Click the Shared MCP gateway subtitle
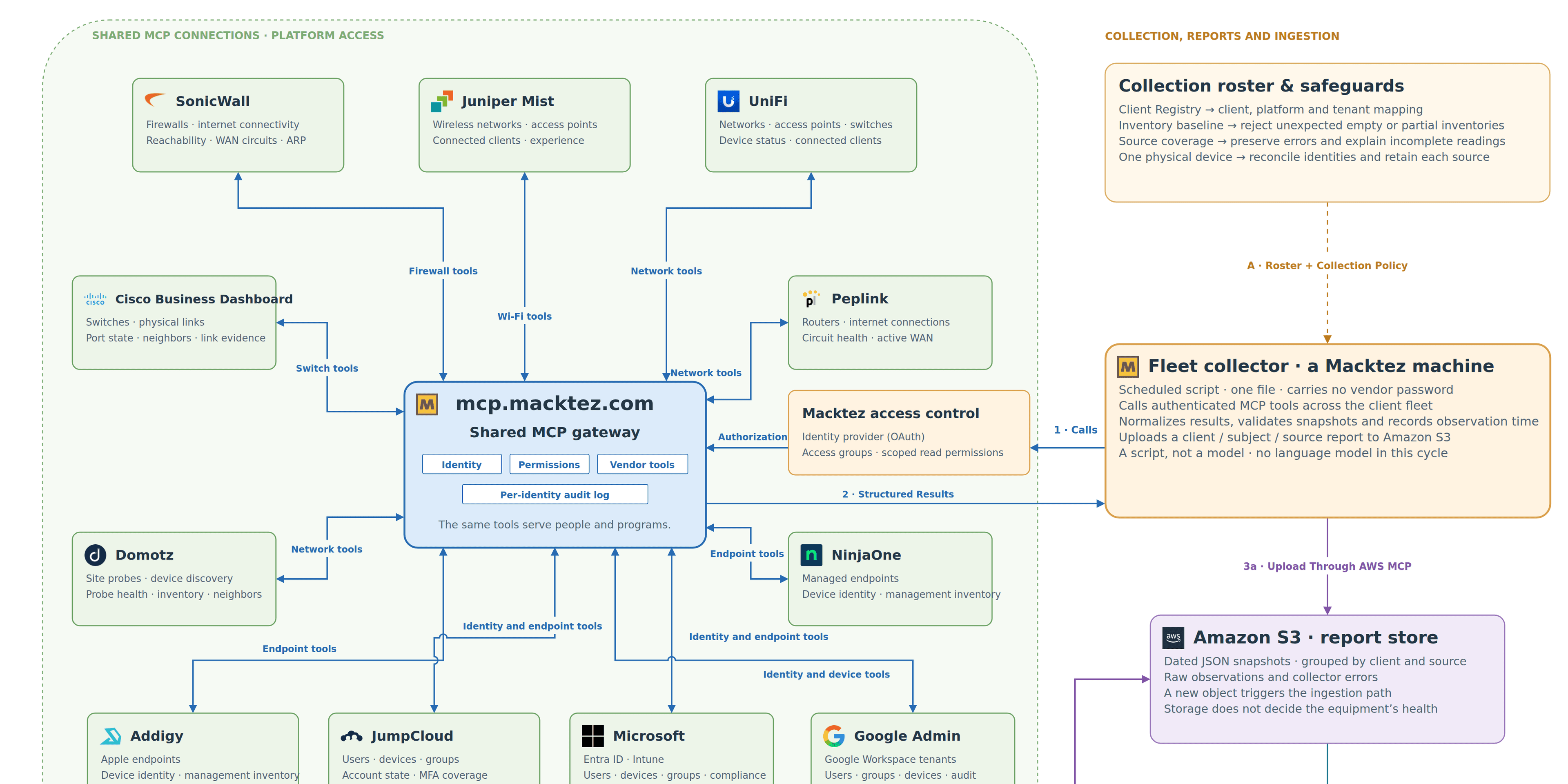The height and width of the screenshot is (784, 1568). [x=555, y=432]
